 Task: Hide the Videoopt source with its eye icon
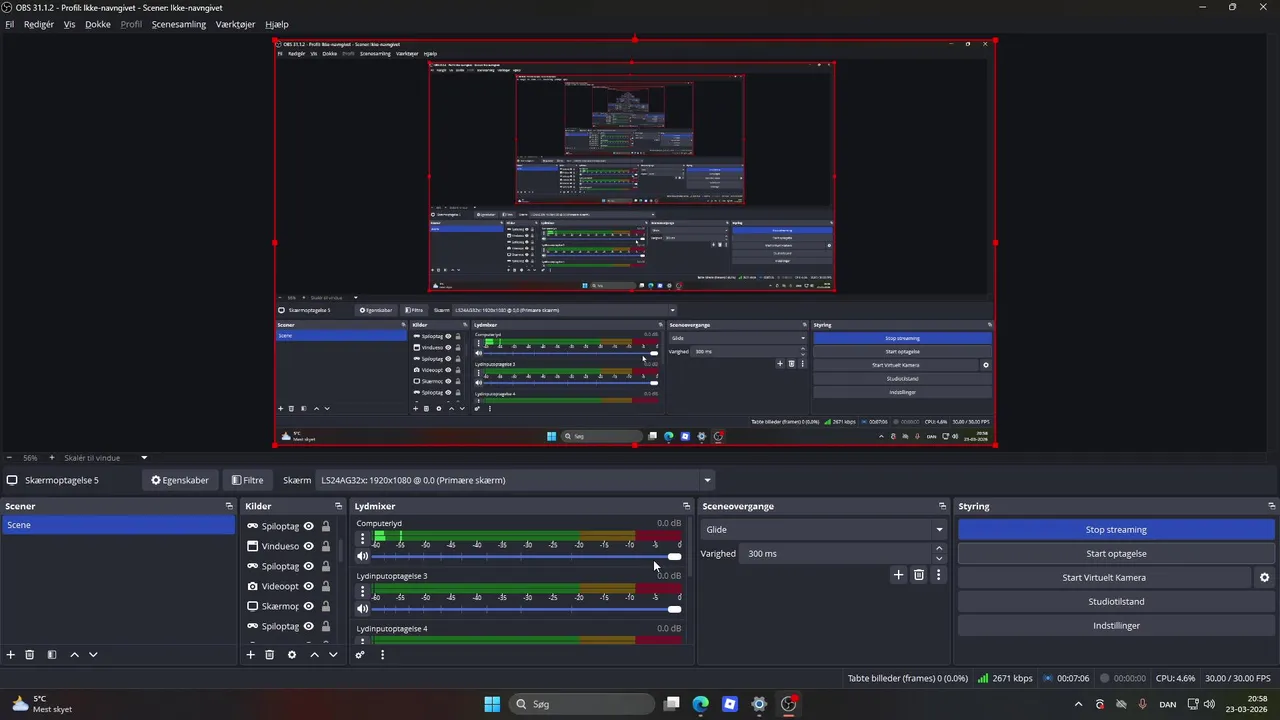pos(309,586)
